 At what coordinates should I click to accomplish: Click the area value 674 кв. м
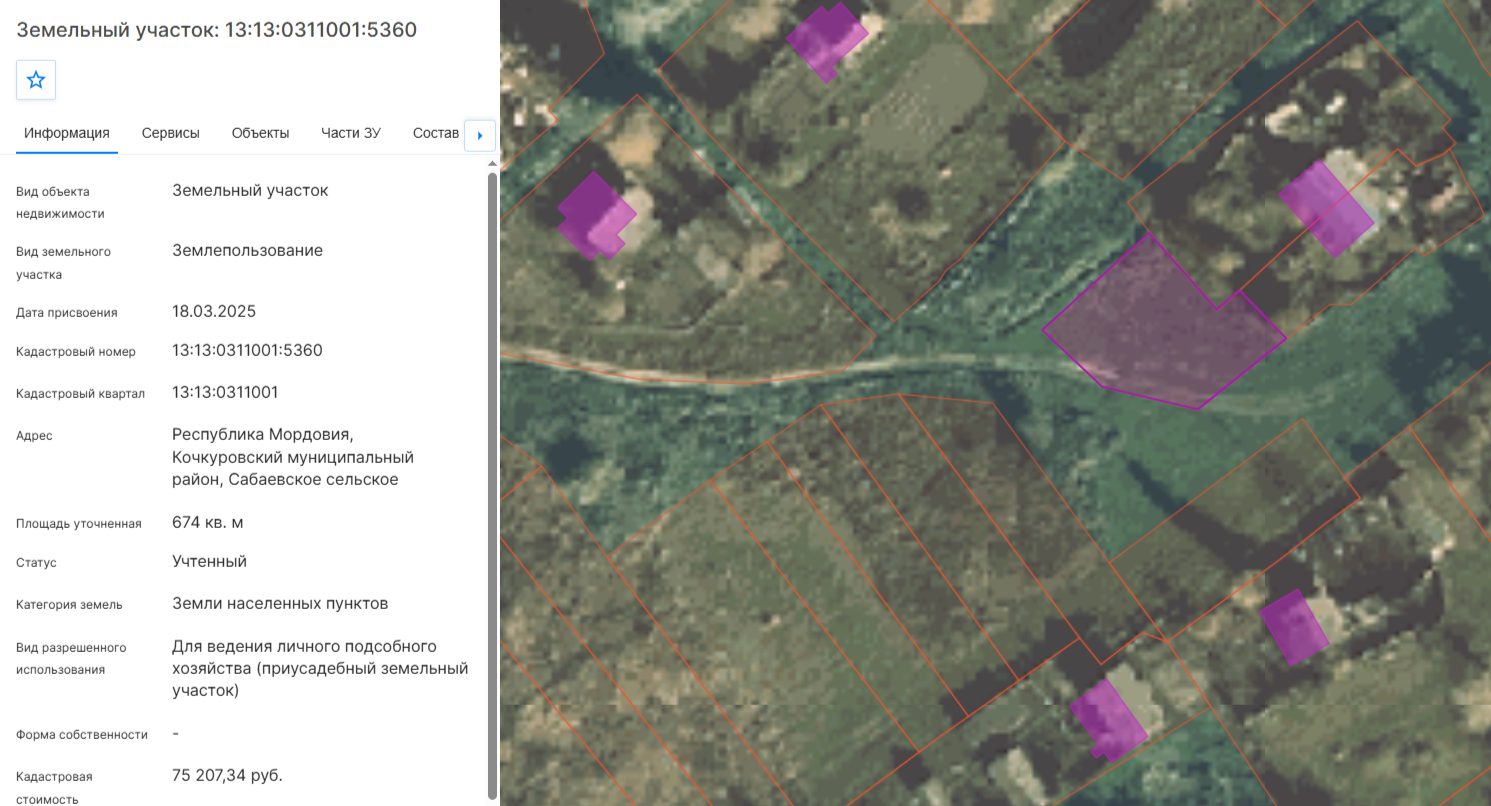[208, 522]
